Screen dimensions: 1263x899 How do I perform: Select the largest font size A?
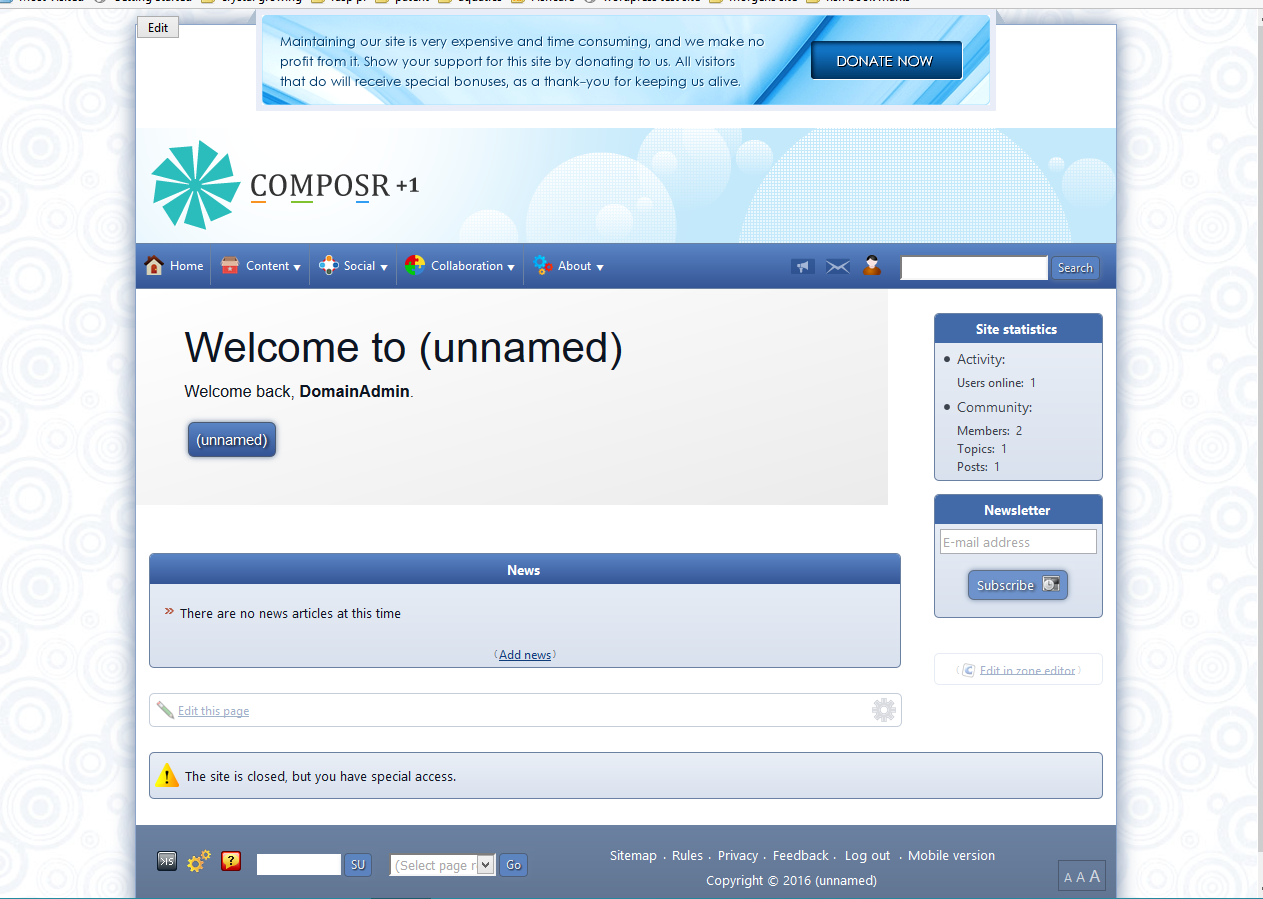1095,876
